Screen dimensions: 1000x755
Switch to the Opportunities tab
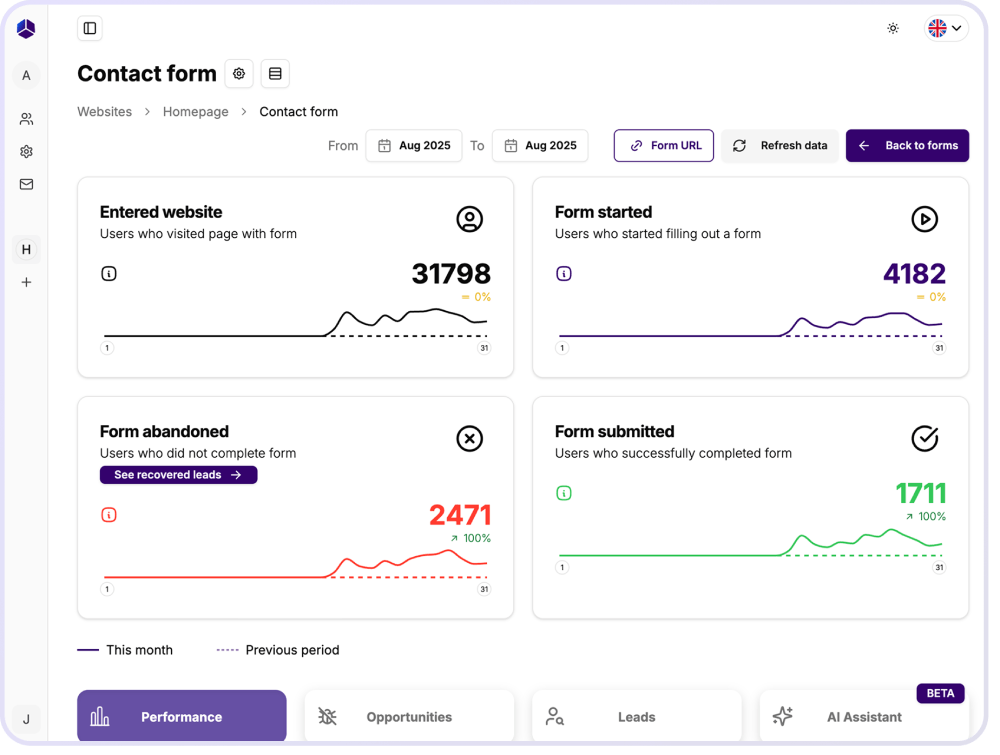pyautogui.click(x=409, y=717)
